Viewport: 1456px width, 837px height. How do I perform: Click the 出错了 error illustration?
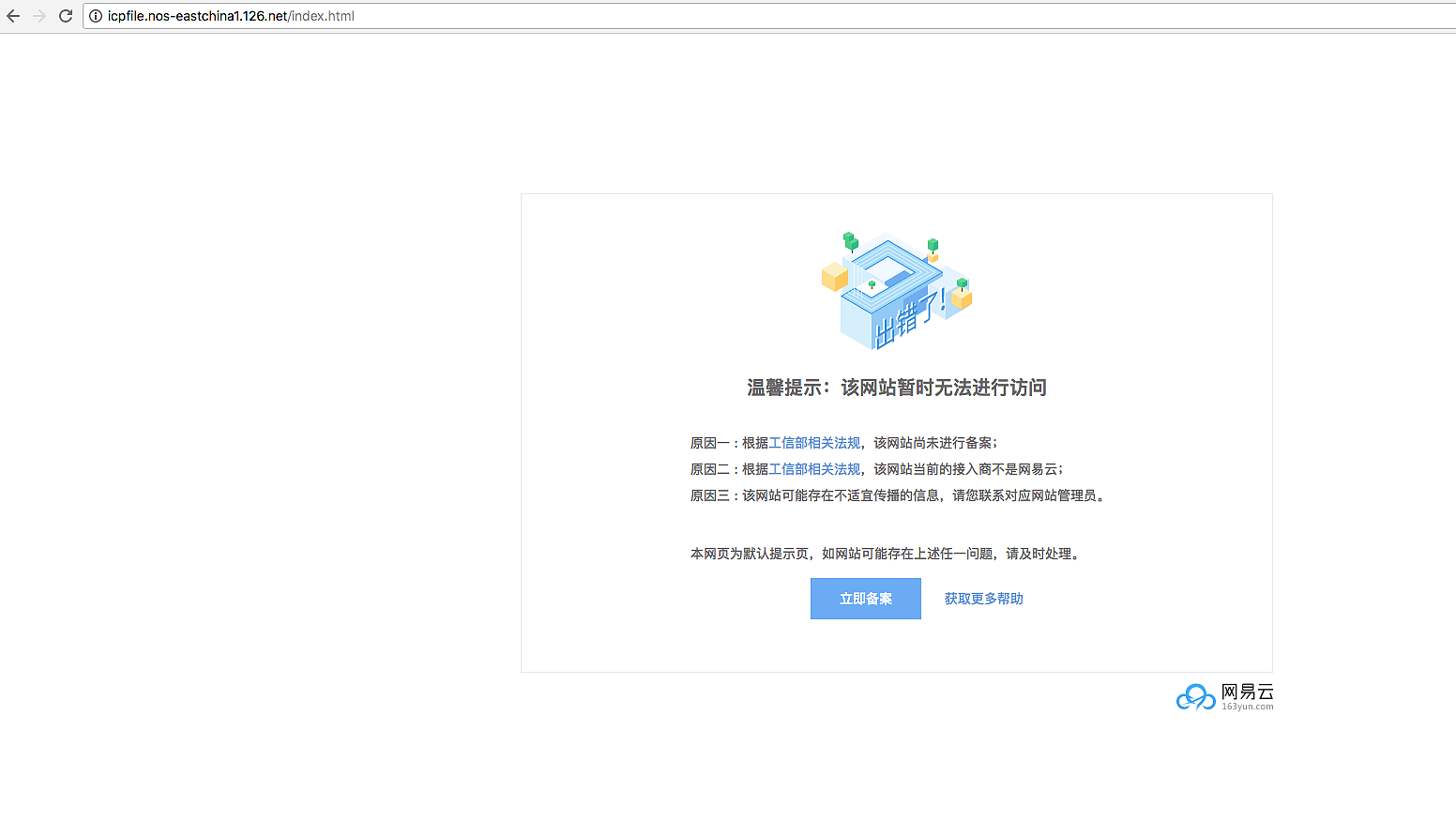896,292
